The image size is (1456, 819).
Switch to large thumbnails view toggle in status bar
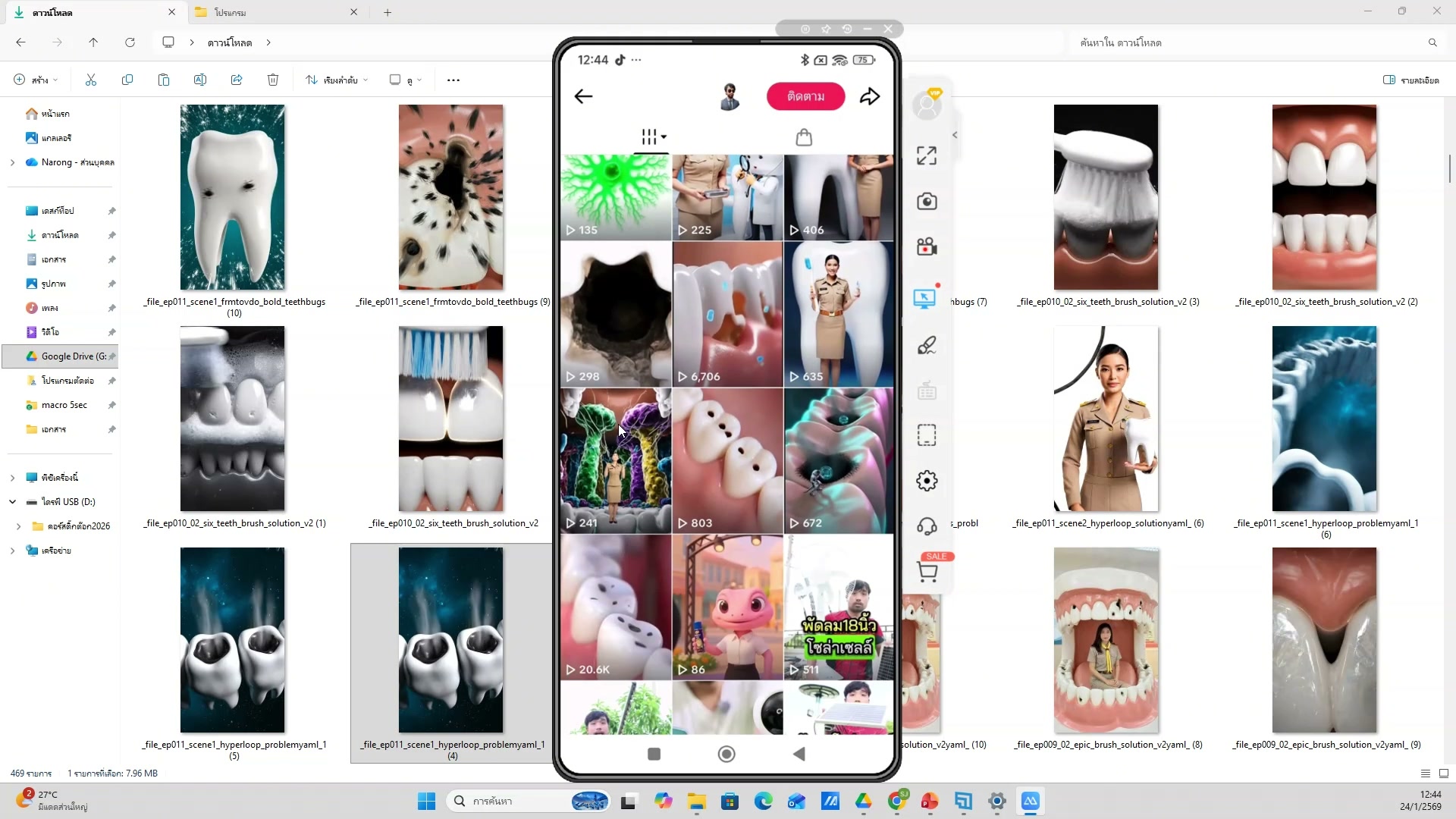[1443, 773]
